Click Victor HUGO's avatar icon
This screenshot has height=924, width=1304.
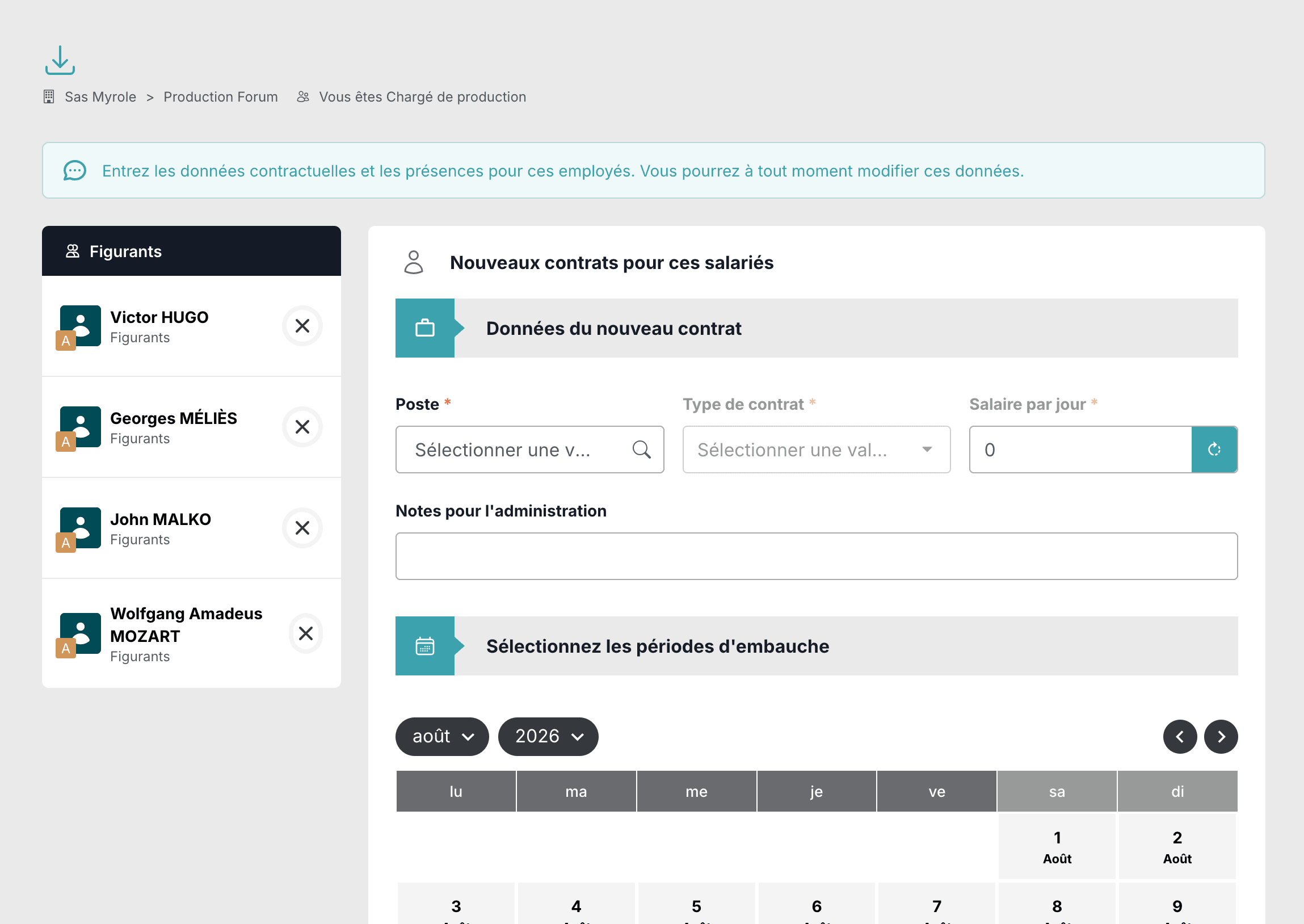click(79, 327)
